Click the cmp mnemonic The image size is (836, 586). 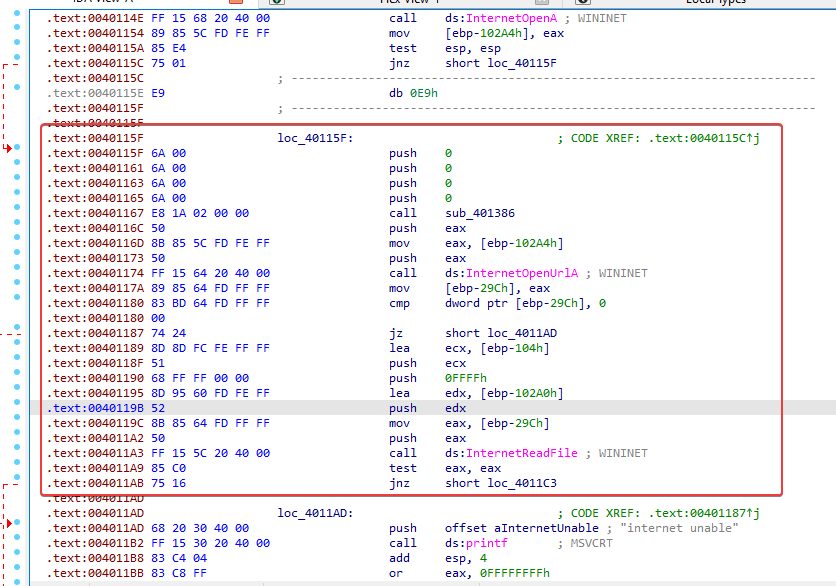point(399,303)
